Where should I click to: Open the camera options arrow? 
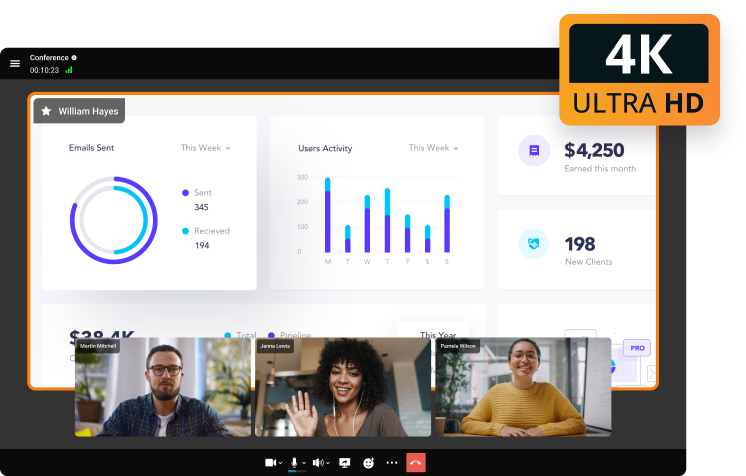click(x=280, y=463)
